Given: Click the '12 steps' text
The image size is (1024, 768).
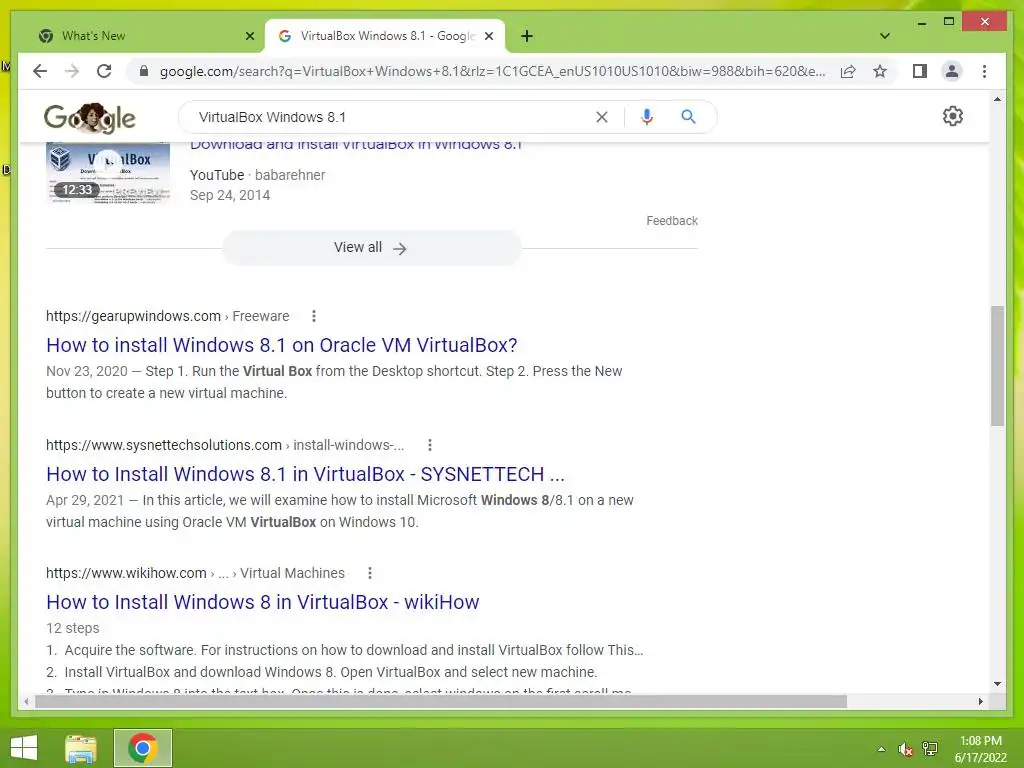Looking at the screenshot, I should [x=72, y=628].
